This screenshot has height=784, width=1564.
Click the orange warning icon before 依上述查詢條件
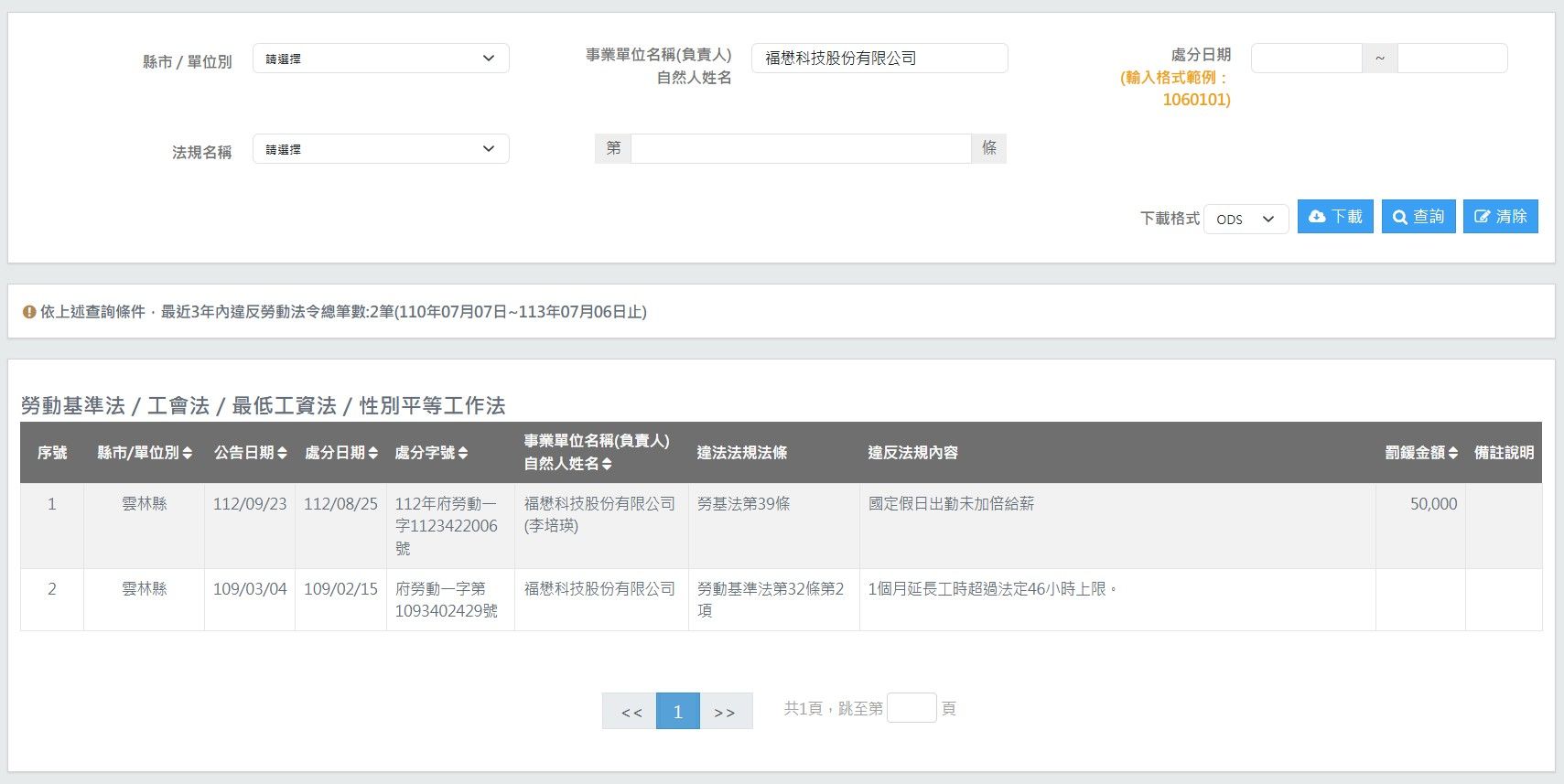point(29,312)
